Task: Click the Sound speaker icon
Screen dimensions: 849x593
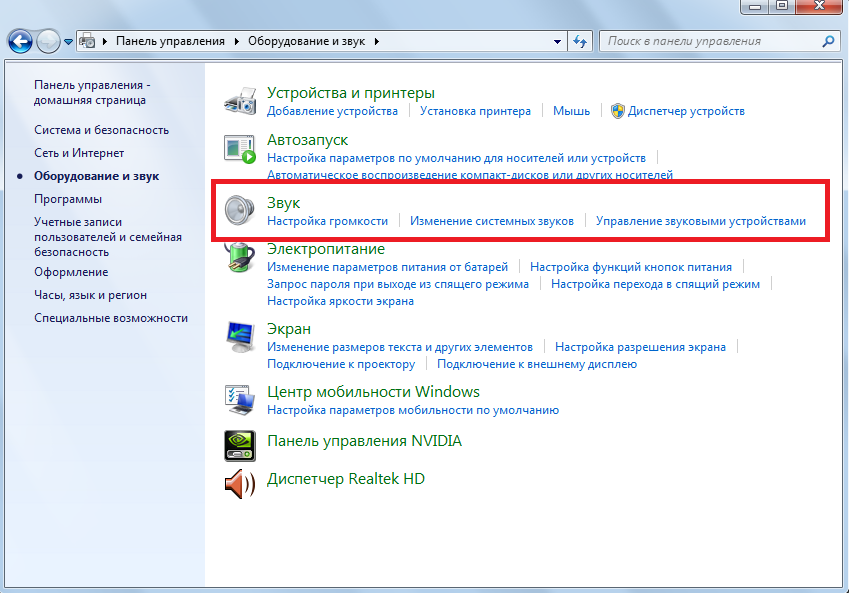Action: click(x=239, y=210)
